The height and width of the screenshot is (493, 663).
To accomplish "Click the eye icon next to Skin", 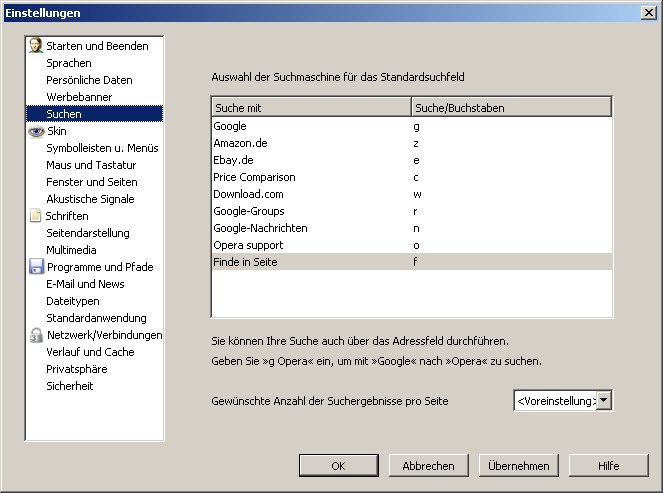I will [36, 131].
